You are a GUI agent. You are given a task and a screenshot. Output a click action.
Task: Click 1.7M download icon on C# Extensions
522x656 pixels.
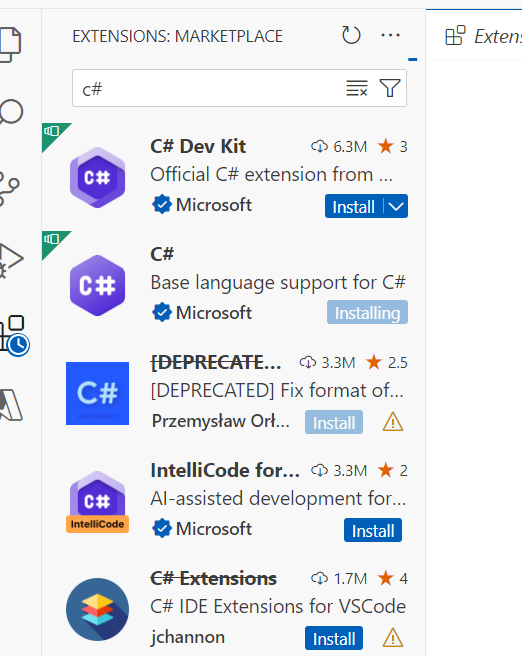pos(319,578)
